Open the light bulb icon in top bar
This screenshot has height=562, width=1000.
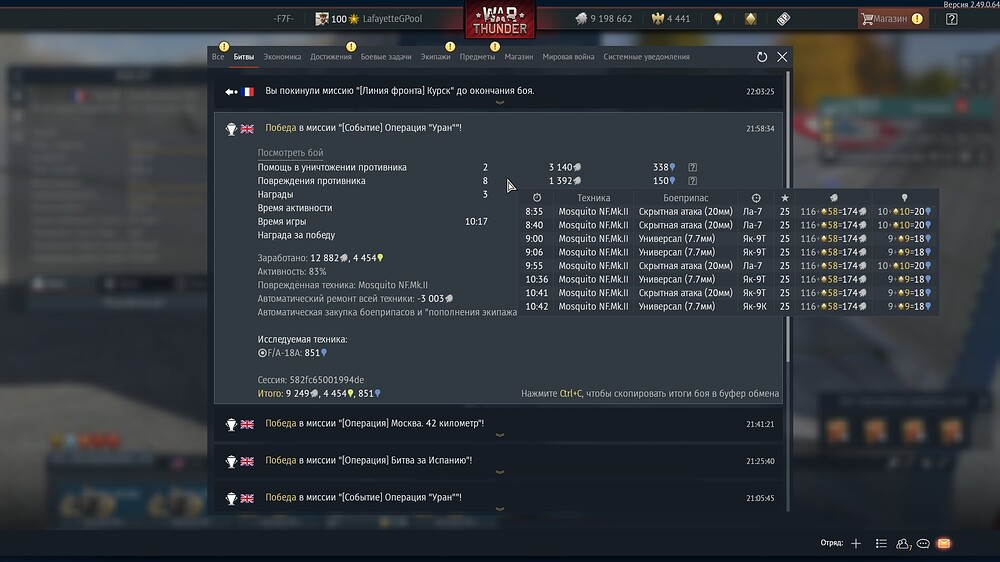[718, 18]
